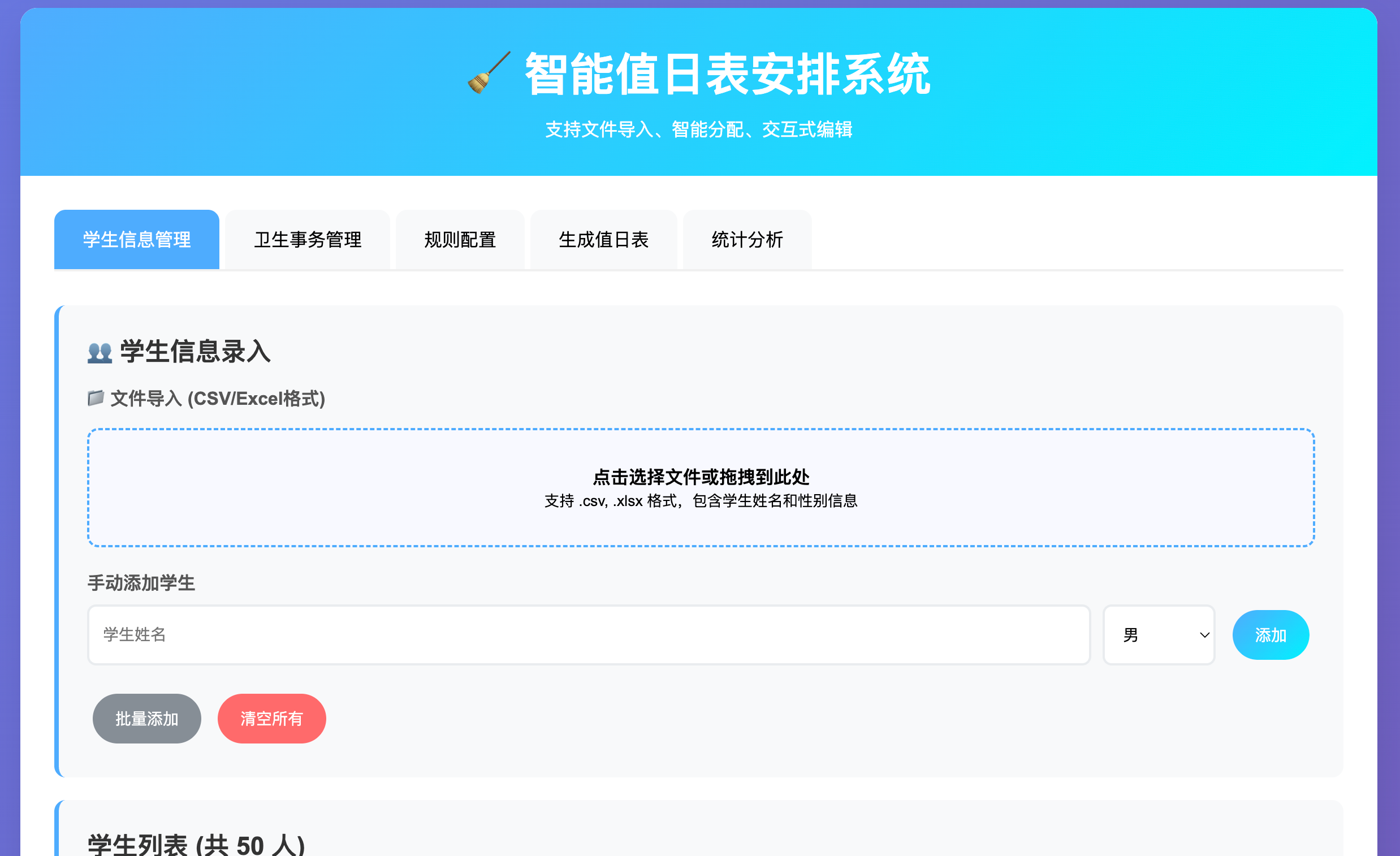
Task: Open the 生成值日表 tab
Action: click(x=603, y=239)
